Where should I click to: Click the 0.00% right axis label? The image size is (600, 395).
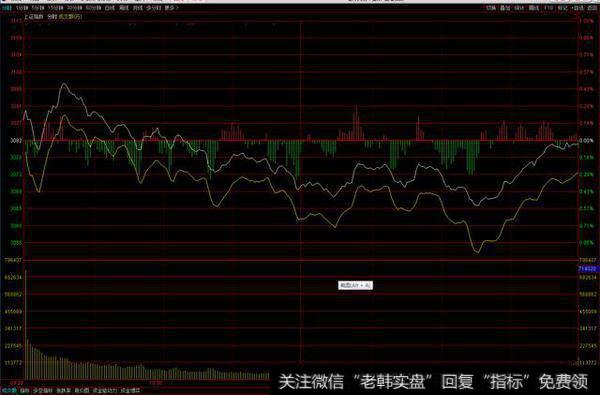click(x=586, y=140)
